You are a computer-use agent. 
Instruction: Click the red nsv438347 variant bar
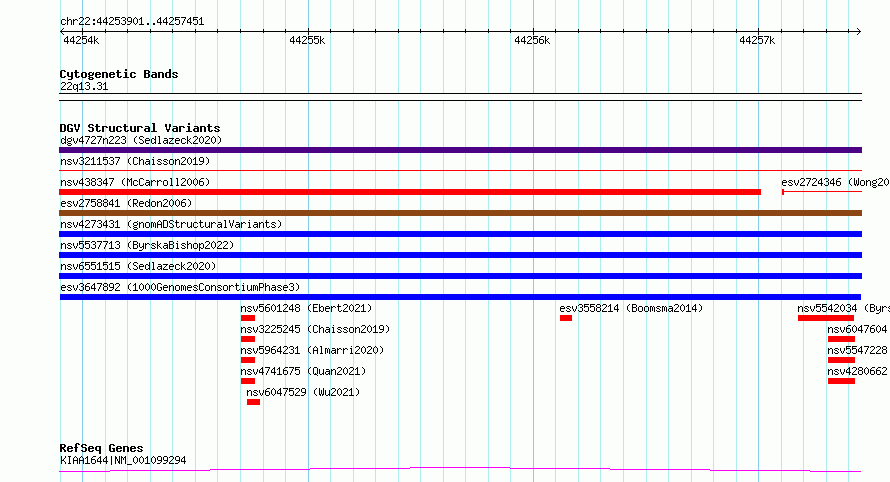(410, 192)
